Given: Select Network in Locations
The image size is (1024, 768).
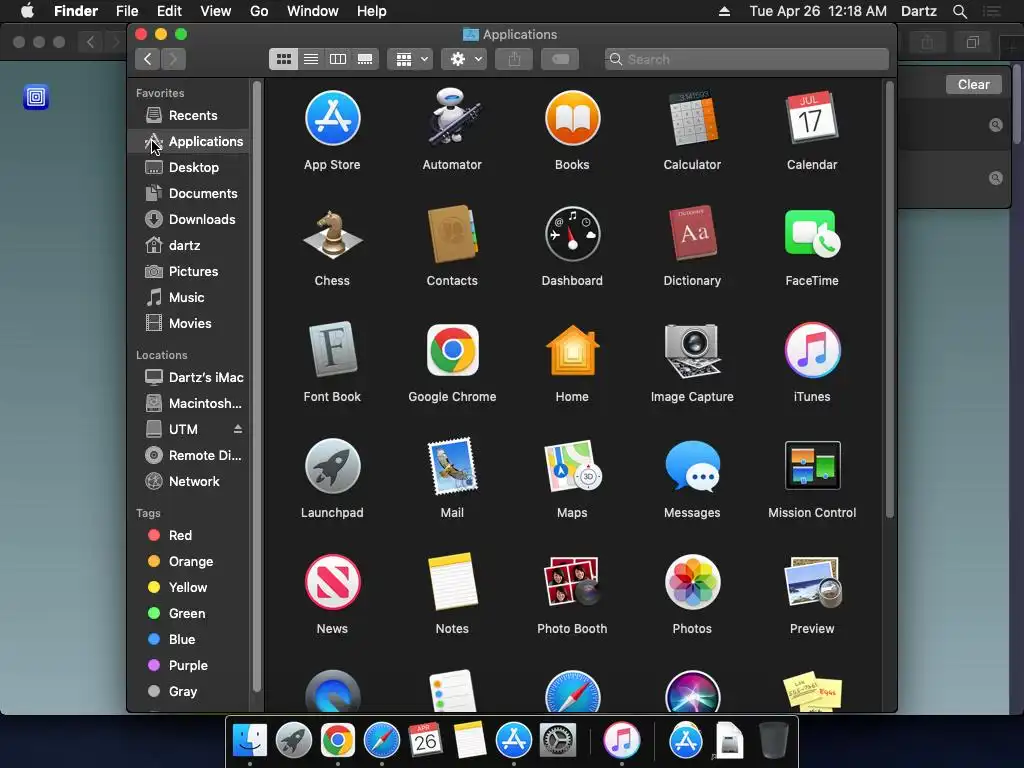Looking at the screenshot, I should click(x=189, y=481).
